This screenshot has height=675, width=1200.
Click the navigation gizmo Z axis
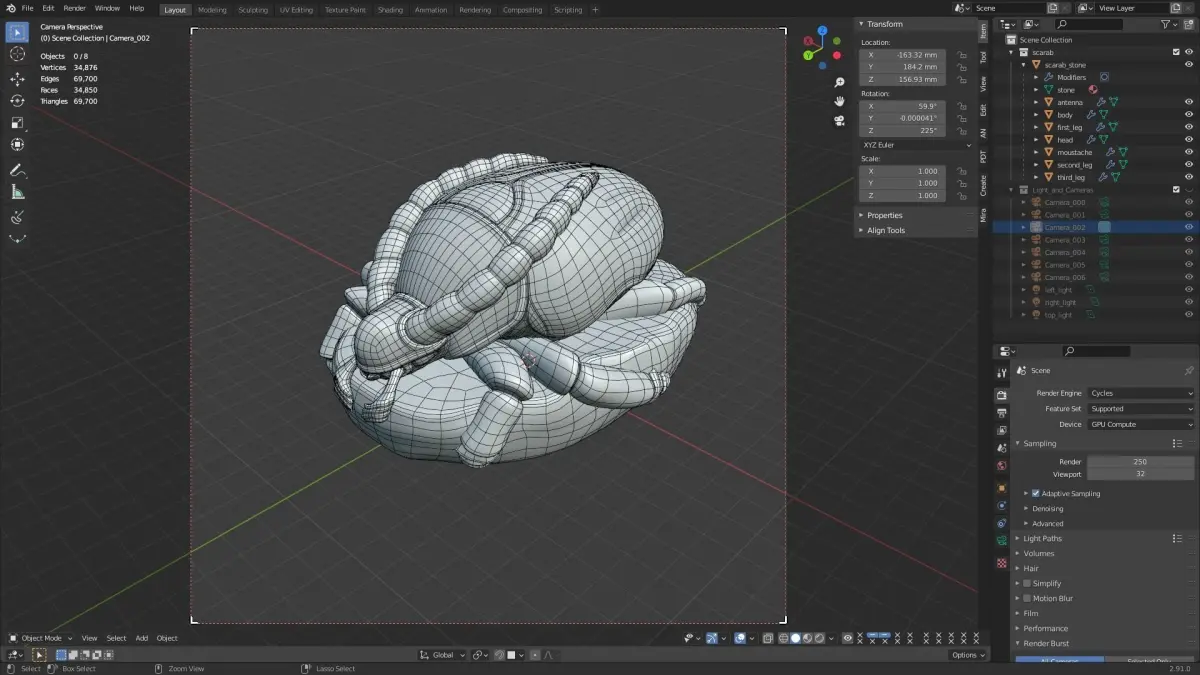coord(822,30)
